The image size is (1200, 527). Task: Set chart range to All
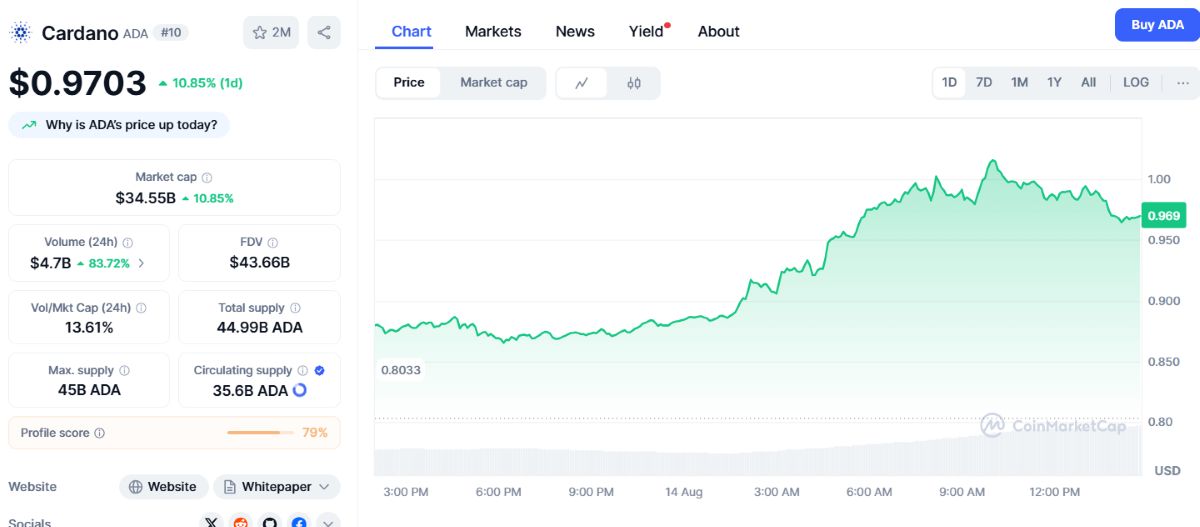1088,83
